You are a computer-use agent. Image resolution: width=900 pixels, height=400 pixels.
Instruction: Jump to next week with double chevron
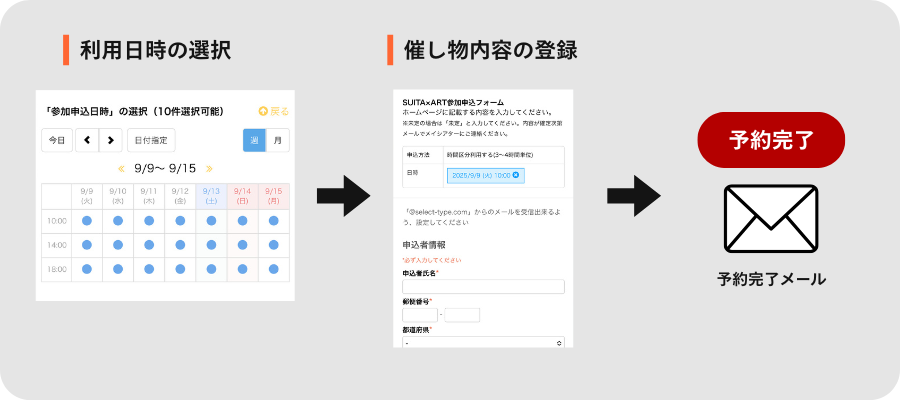point(209,168)
